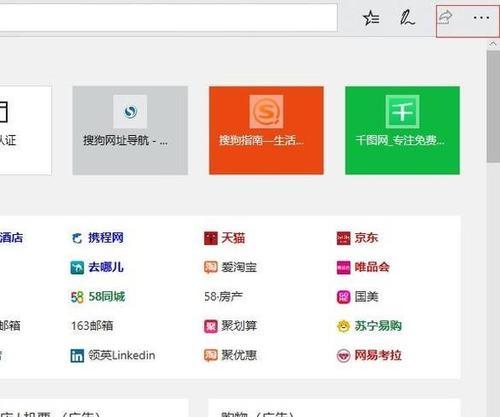The image size is (500, 417).
Task: Click the 爱淘宝 orange icon
Action: tap(211, 268)
